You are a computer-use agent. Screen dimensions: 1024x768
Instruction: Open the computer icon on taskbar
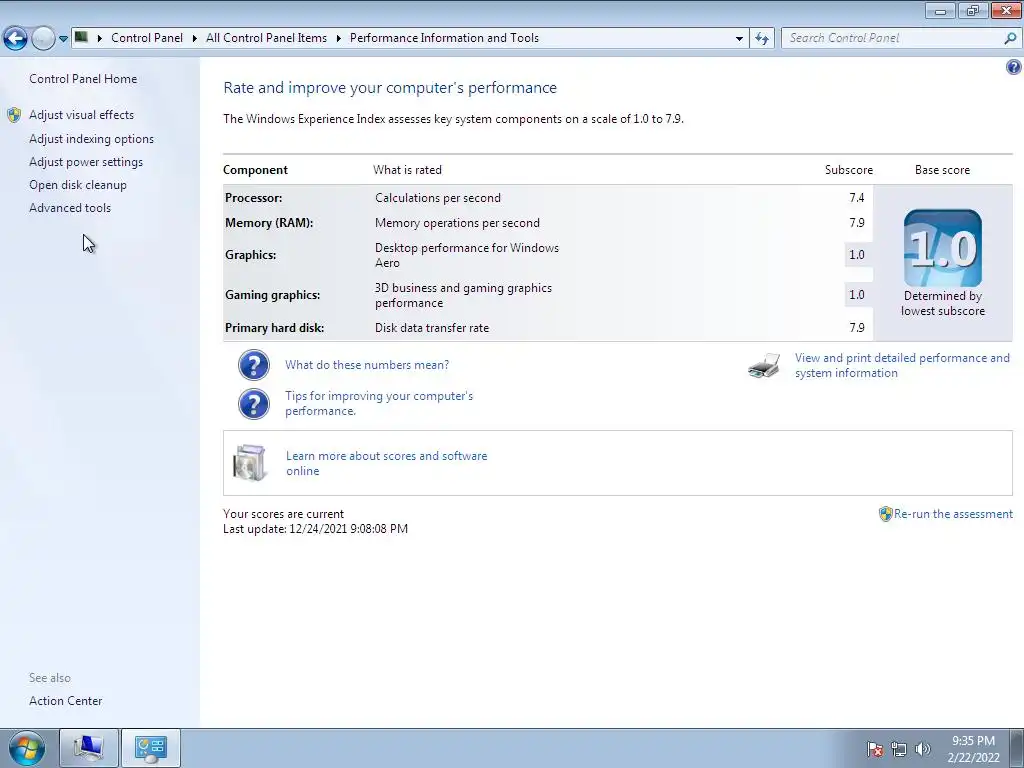[x=88, y=748]
